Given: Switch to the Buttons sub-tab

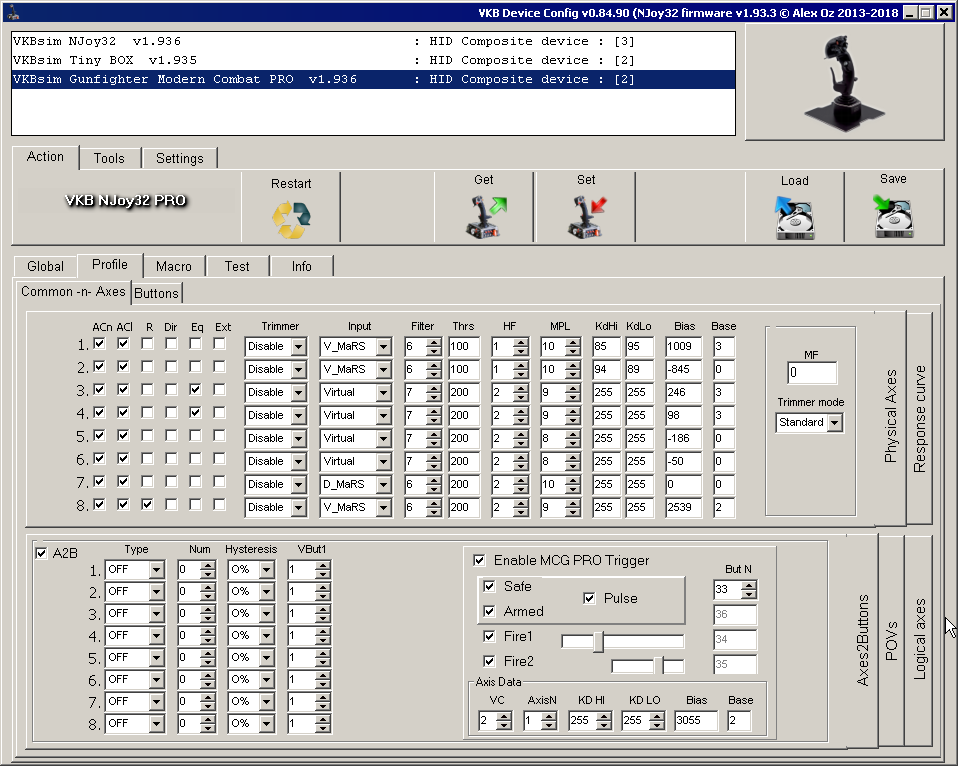Looking at the screenshot, I should [156, 293].
